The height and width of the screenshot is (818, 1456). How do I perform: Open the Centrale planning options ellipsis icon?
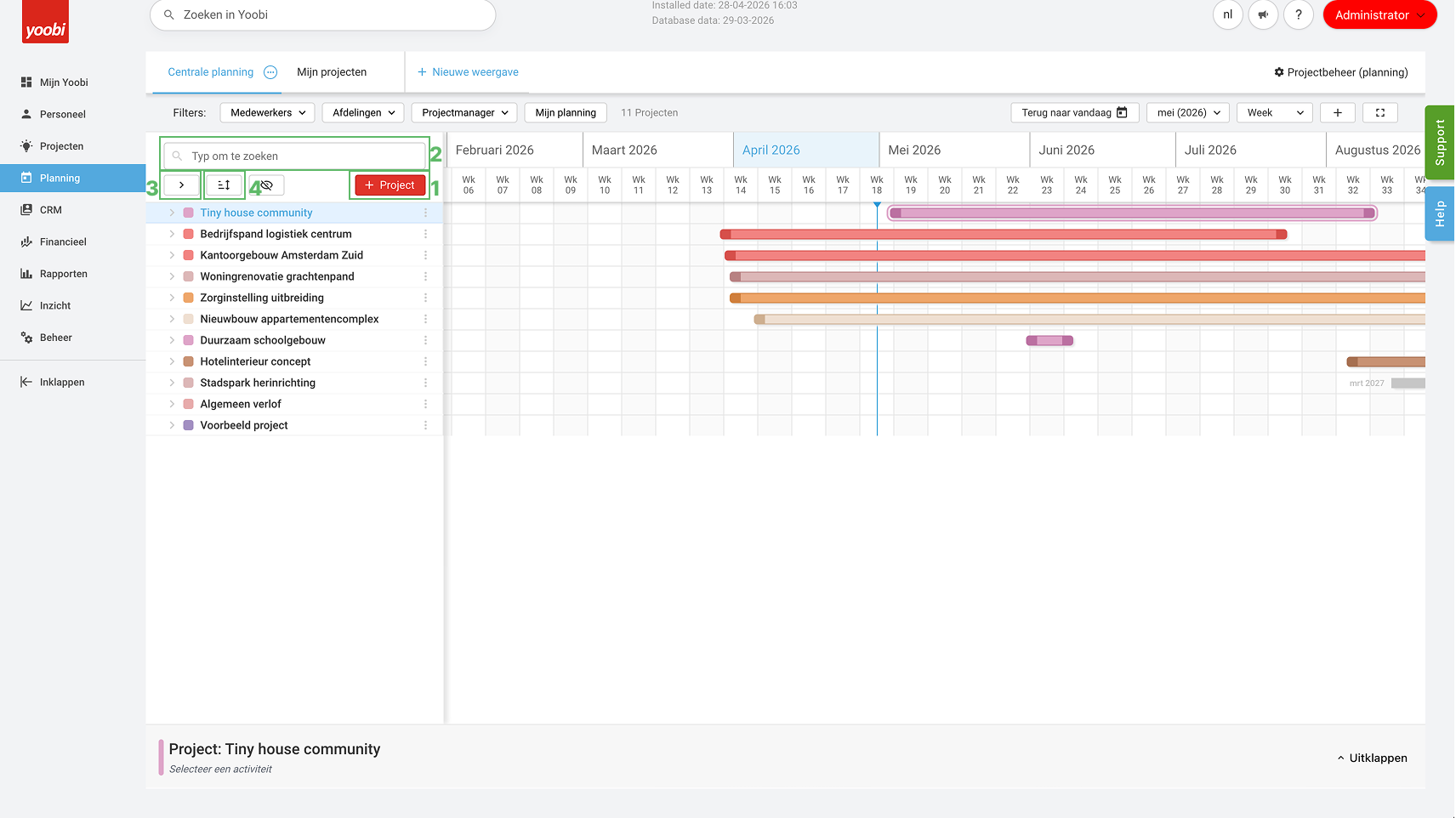click(270, 72)
